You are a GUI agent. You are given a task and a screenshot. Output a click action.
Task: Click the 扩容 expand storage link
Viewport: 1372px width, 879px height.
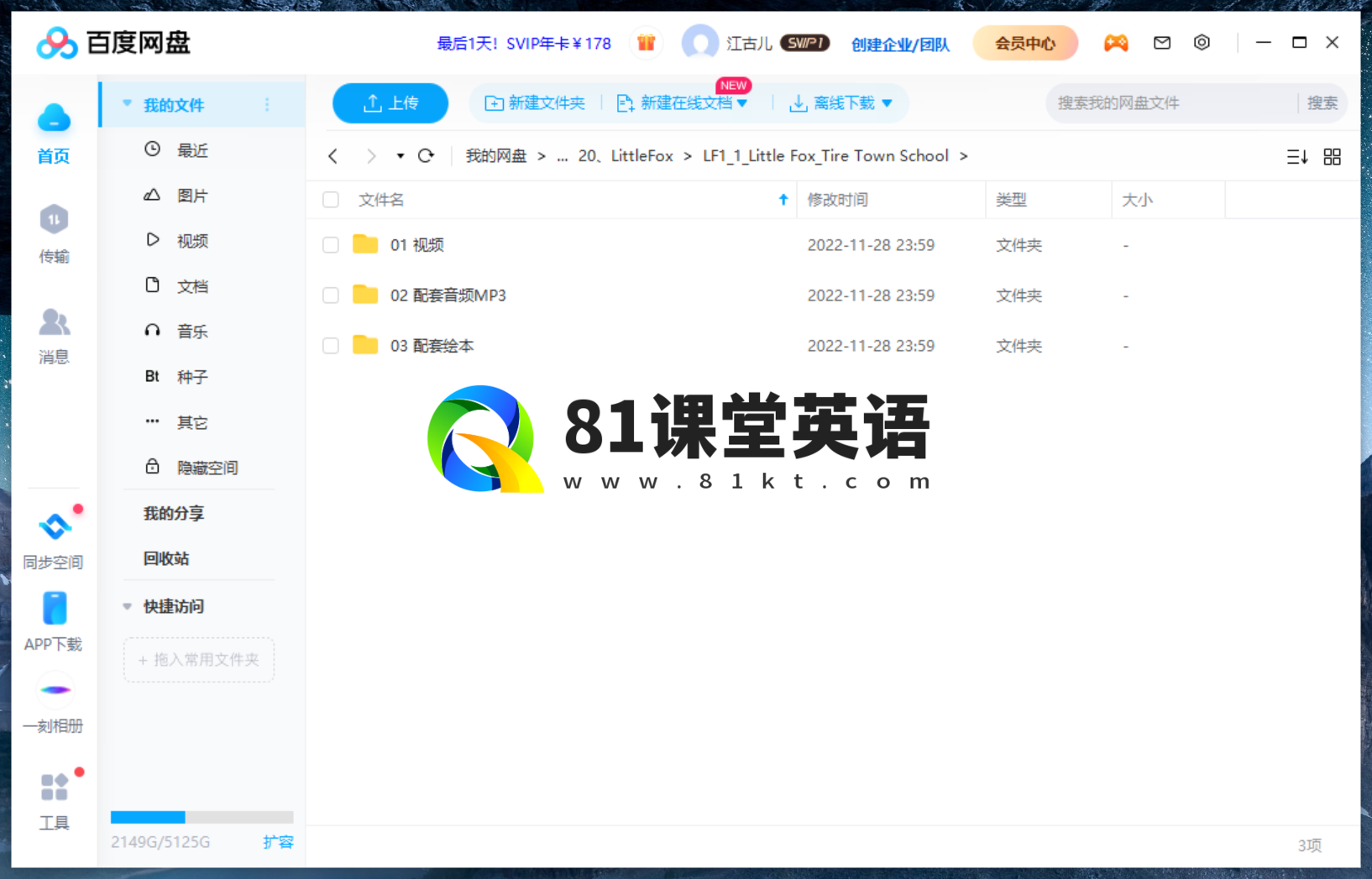point(278,842)
